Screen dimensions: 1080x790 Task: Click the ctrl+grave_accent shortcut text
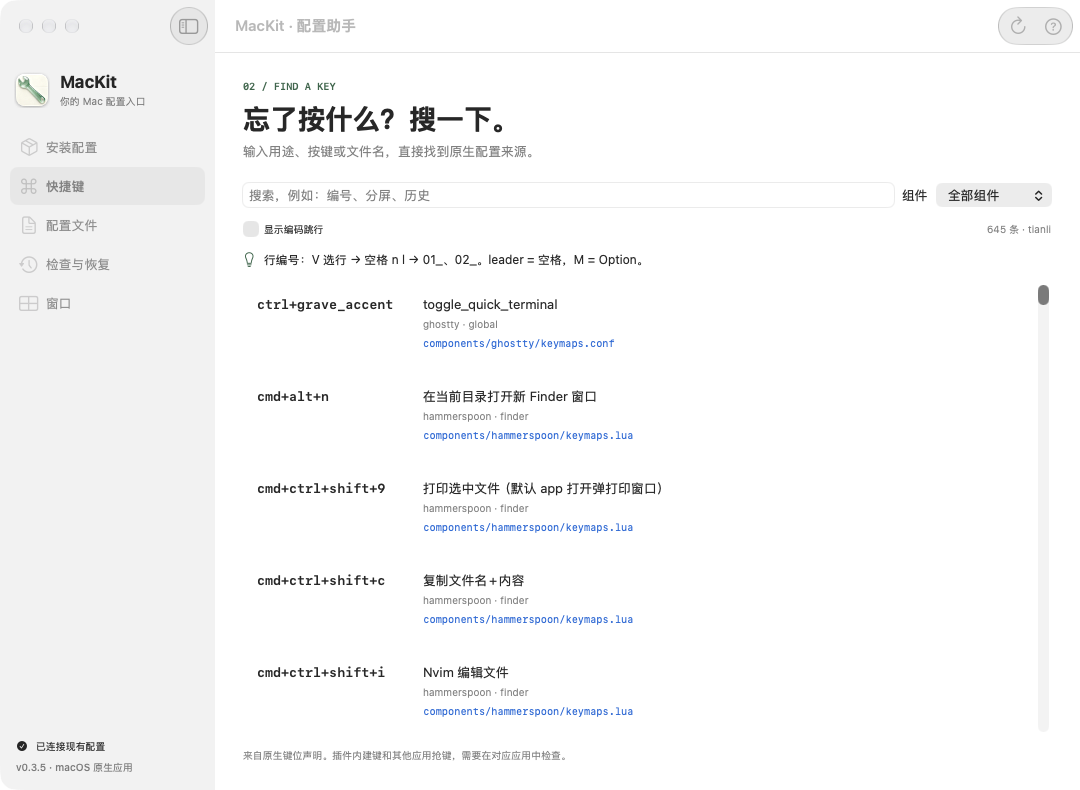point(324,304)
